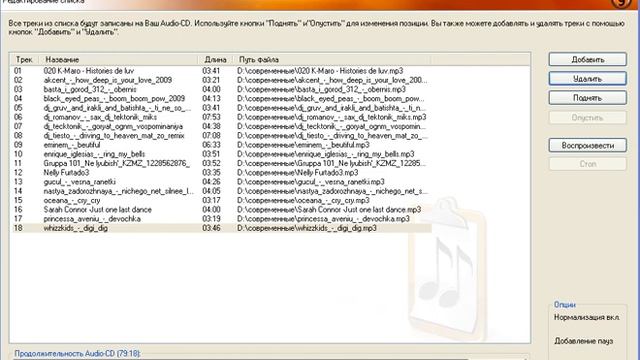Click the Нормализация вкл. option text
The height and width of the screenshot is (360, 640).
[587, 317]
